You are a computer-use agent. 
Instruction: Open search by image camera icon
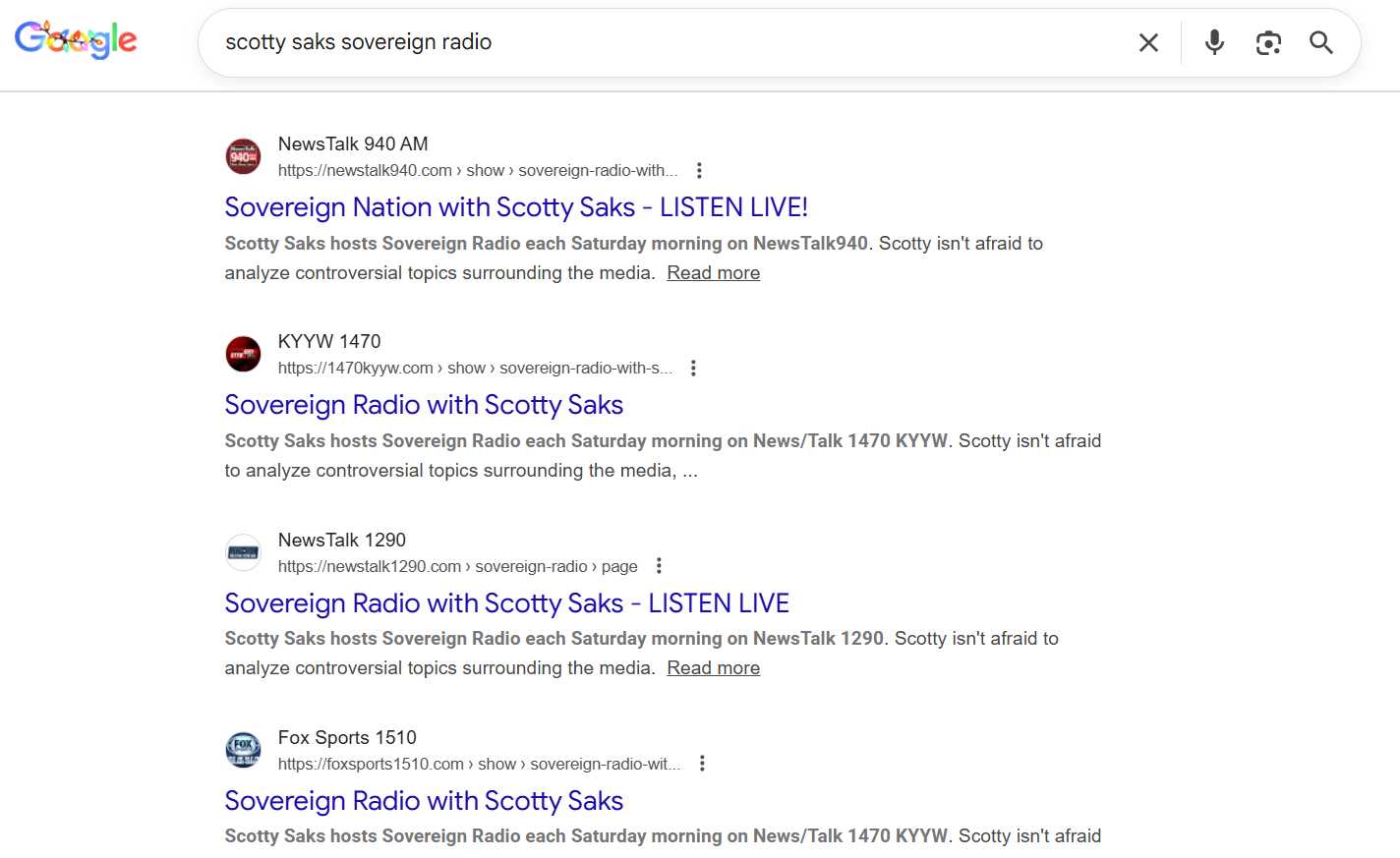[1268, 42]
